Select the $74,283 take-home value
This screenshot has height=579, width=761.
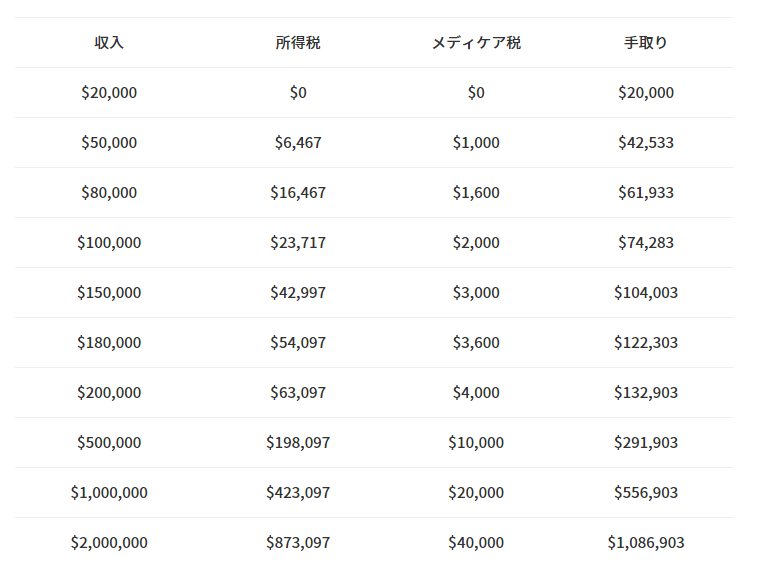pos(646,243)
